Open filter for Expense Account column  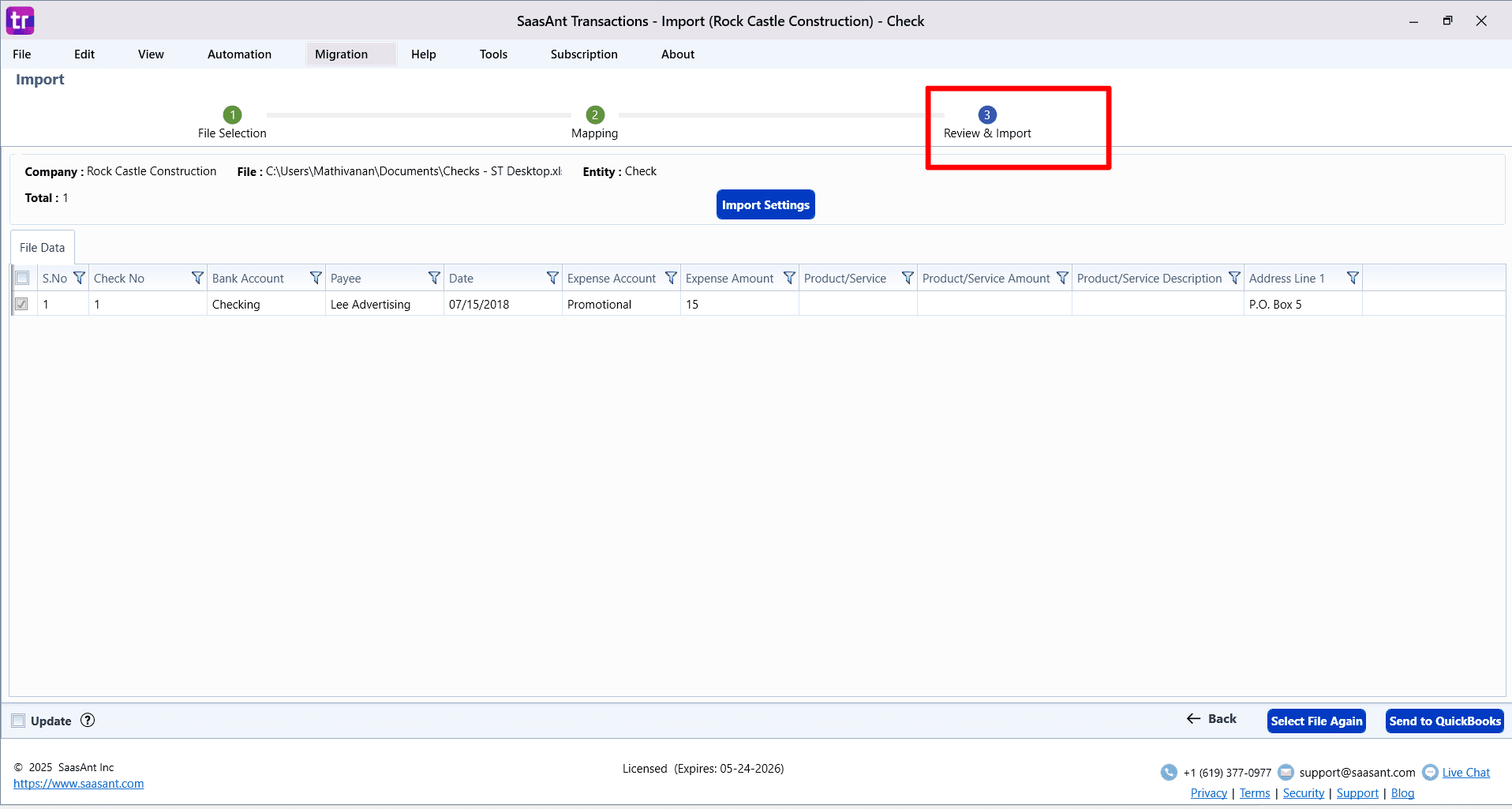pos(671,278)
